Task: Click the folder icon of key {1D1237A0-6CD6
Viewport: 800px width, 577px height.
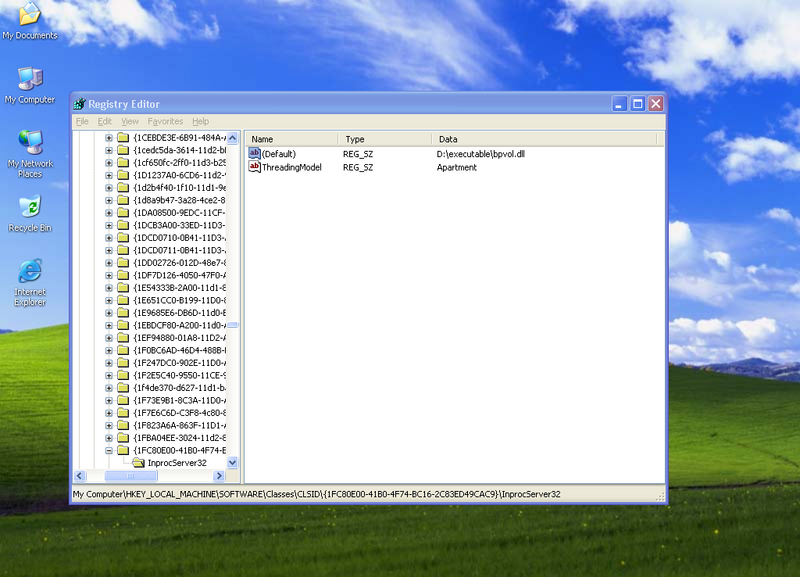Action: (123, 175)
